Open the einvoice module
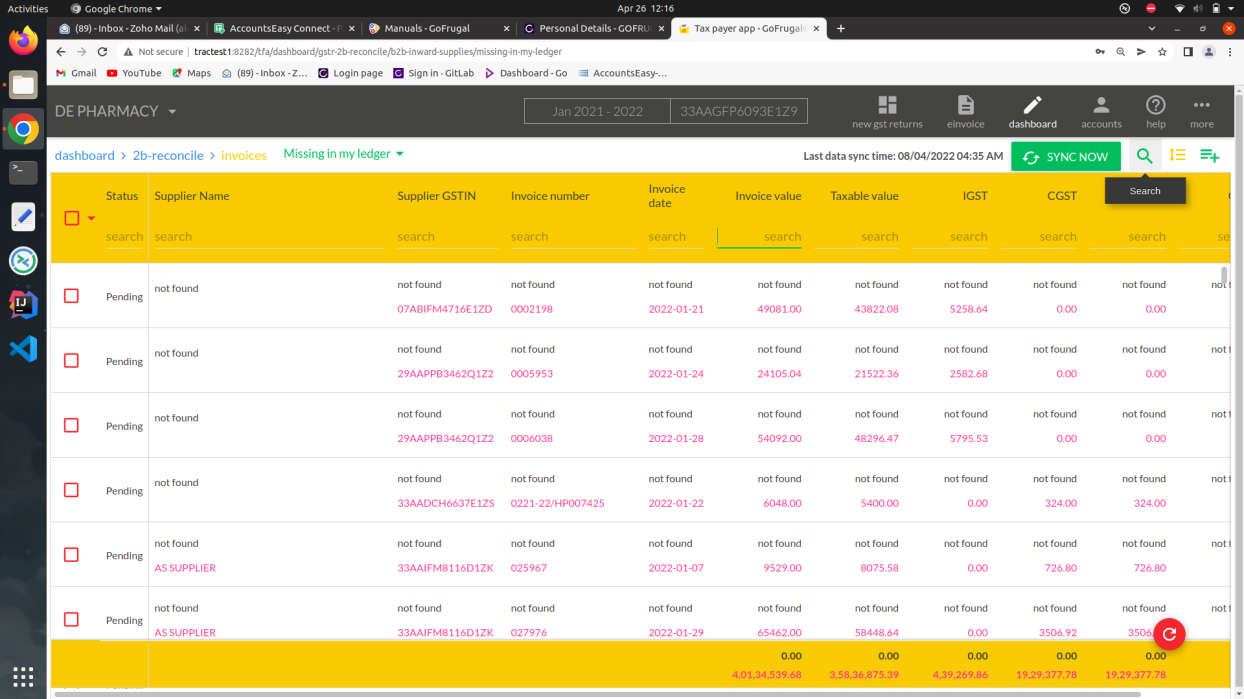 coord(965,112)
